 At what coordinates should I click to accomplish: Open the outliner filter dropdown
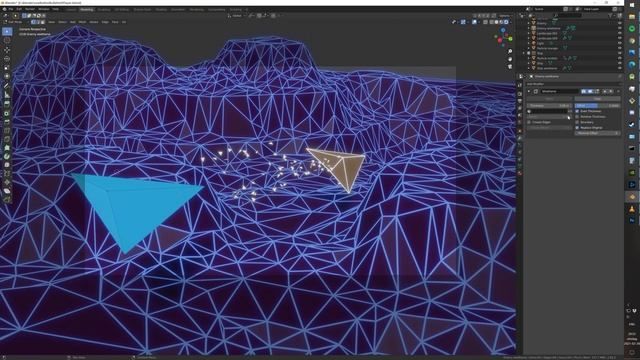pos(611,16)
